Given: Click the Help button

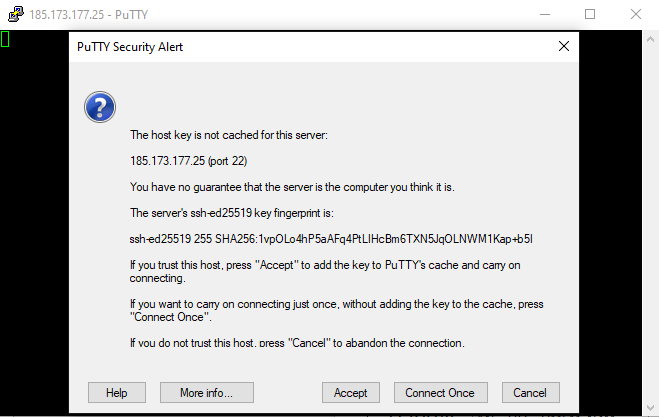Looking at the screenshot, I should (x=117, y=393).
